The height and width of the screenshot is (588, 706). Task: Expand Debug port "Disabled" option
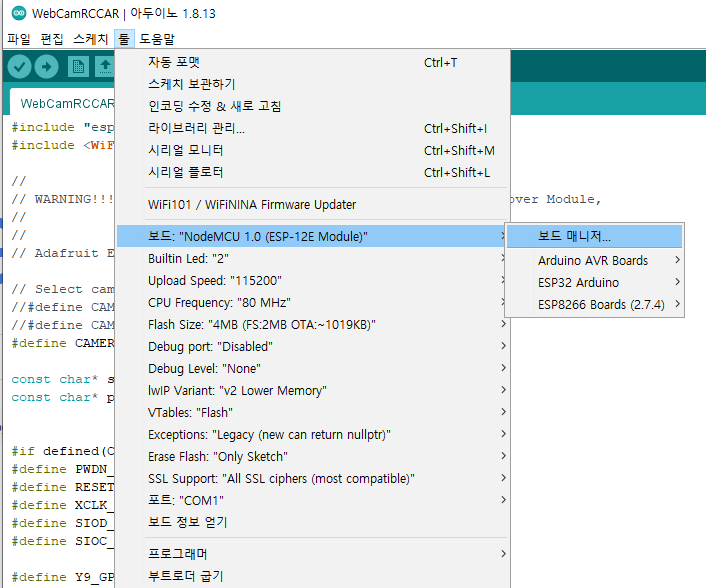click(x=313, y=347)
